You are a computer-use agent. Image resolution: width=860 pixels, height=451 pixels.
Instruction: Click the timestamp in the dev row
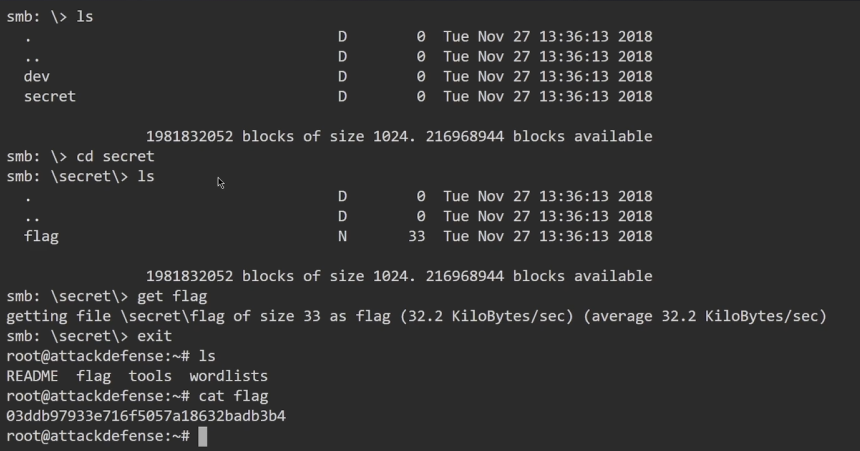pos(548,76)
